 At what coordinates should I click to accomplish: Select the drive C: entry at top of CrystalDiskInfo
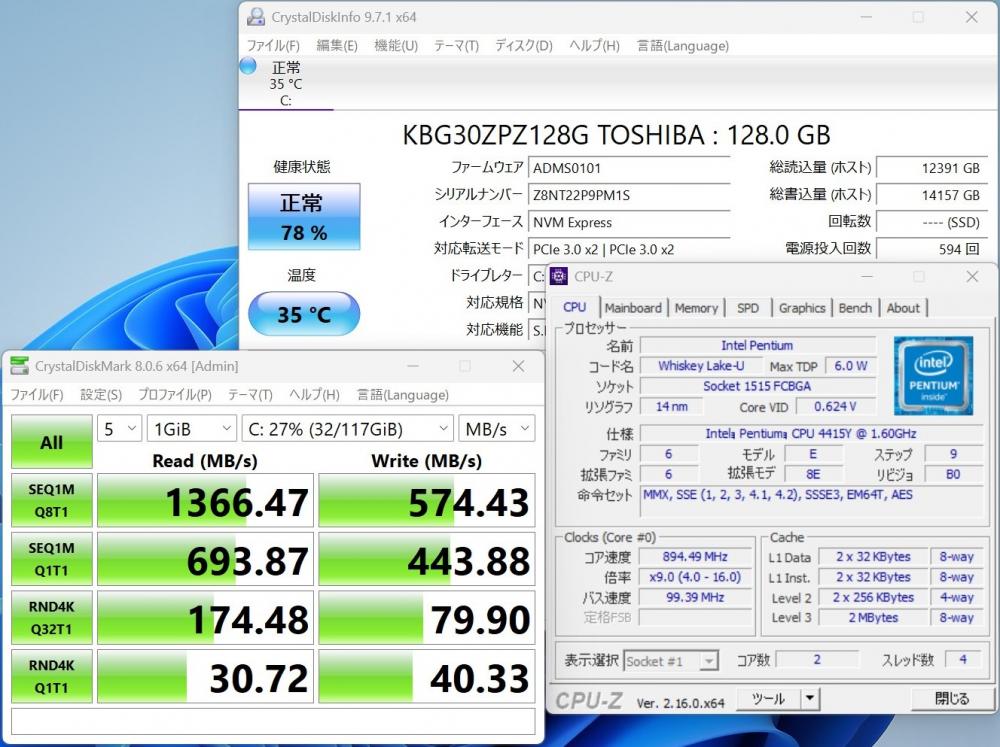click(286, 83)
